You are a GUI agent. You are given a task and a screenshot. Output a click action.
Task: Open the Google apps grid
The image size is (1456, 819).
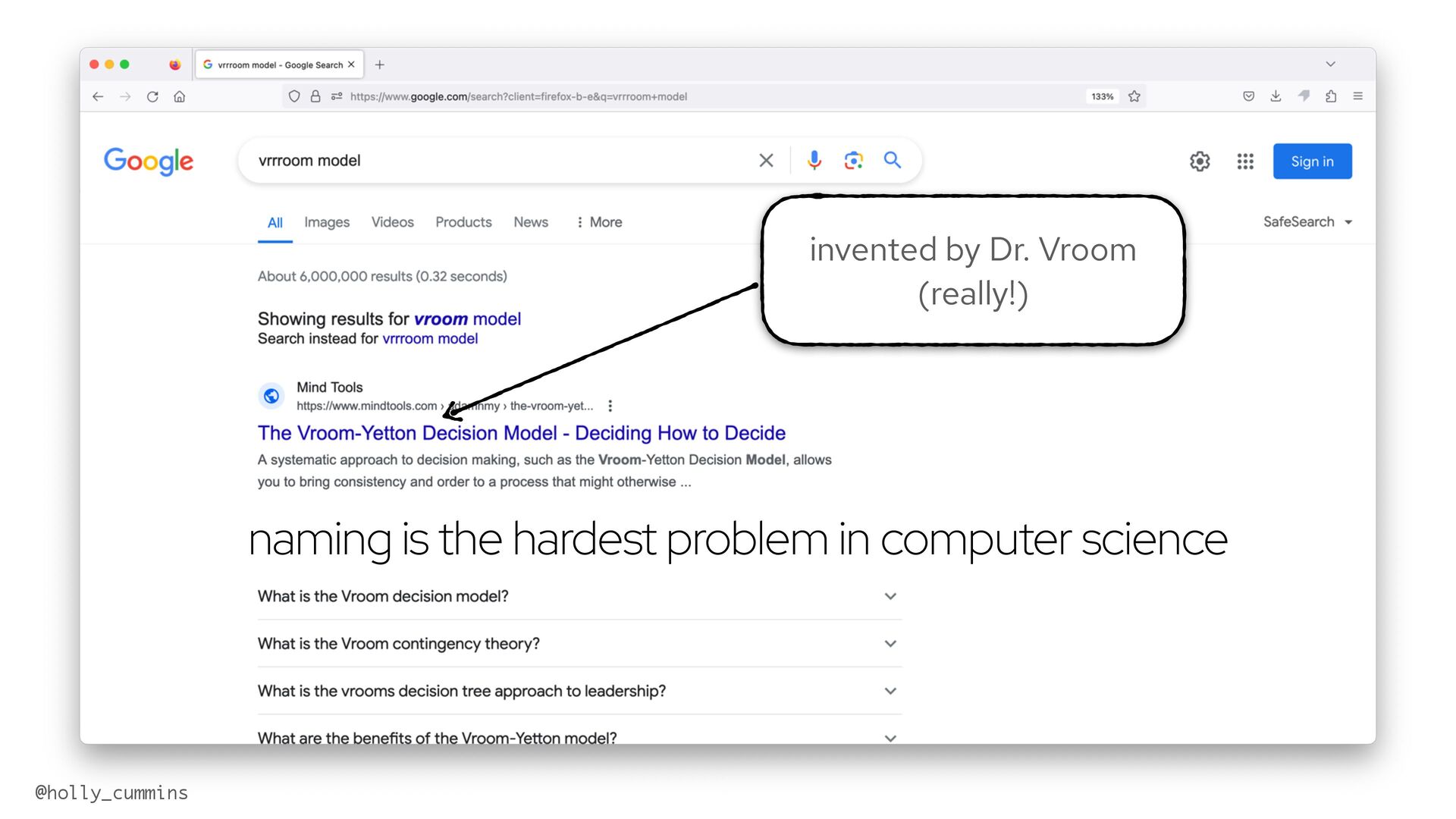(1245, 162)
